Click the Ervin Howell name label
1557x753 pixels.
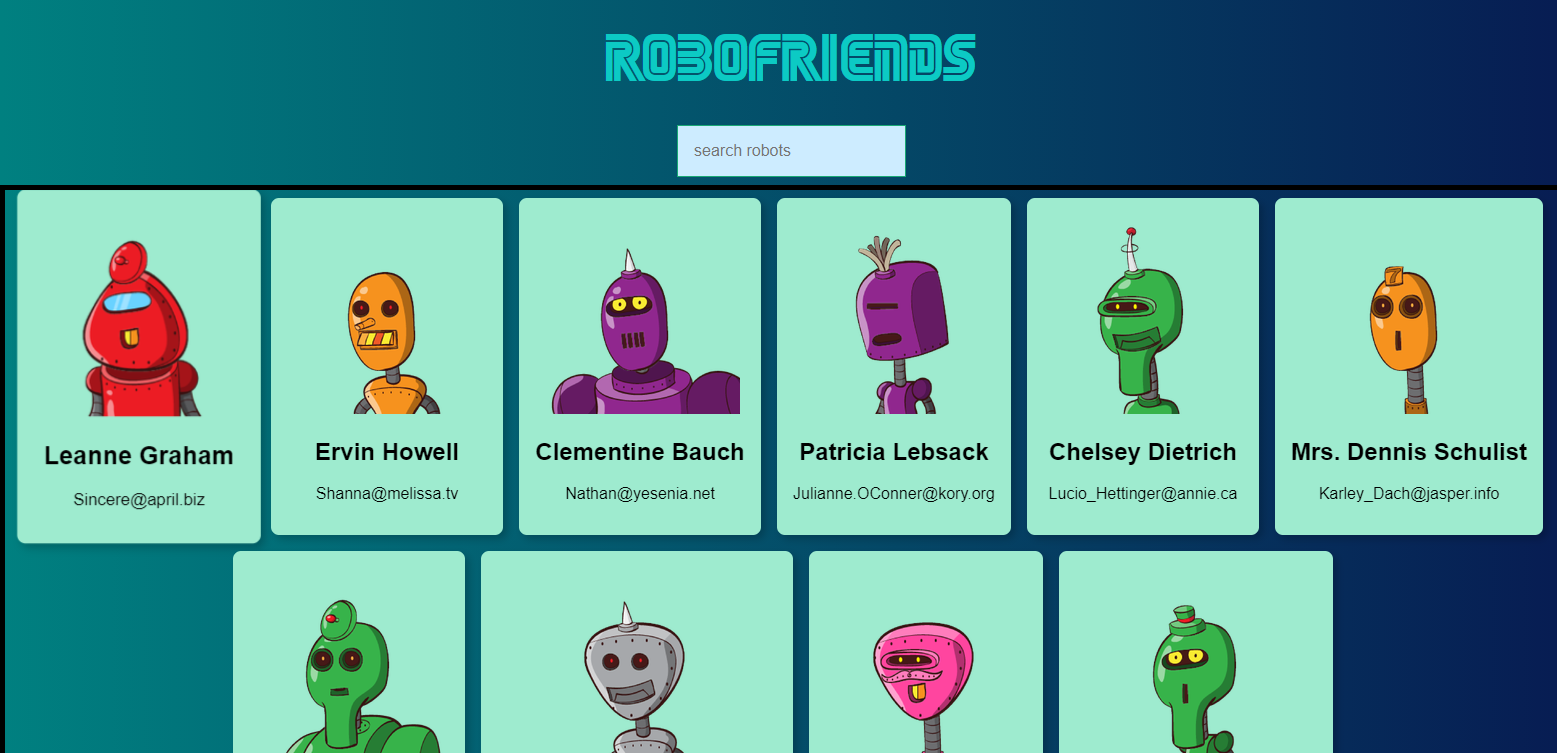[x=387, y=452]
